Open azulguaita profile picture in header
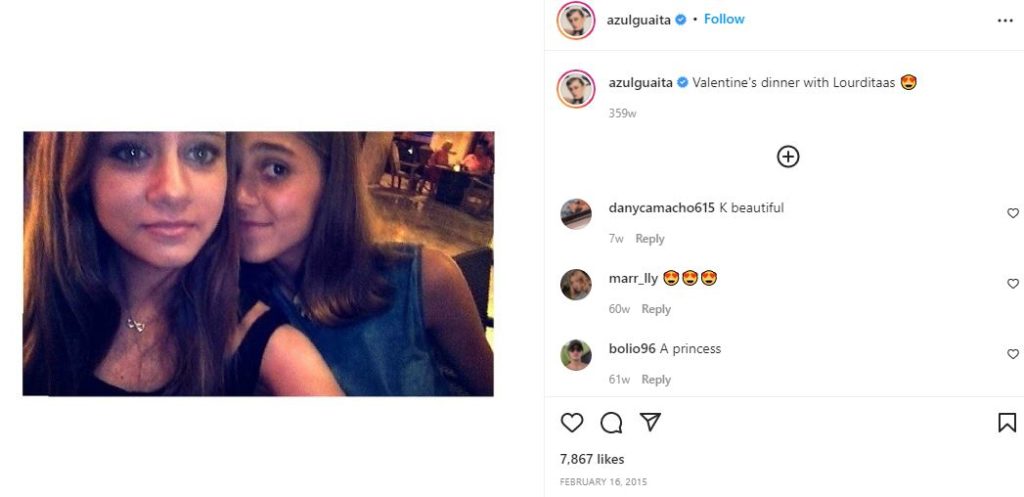Screen dimensions: 1024x497 click(575, 20)
